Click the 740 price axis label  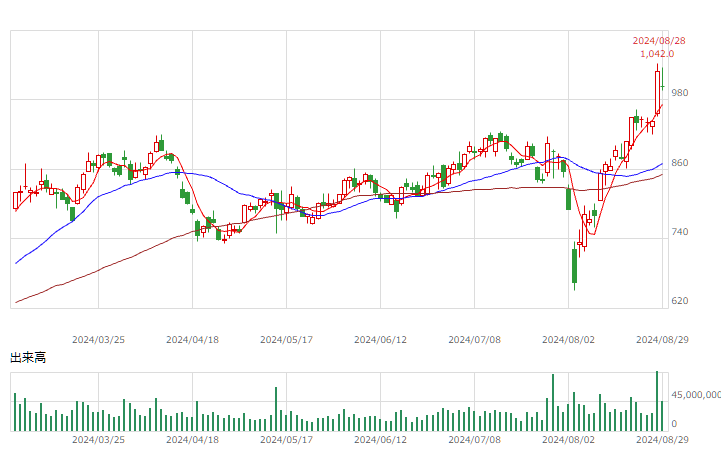(680, 232)
